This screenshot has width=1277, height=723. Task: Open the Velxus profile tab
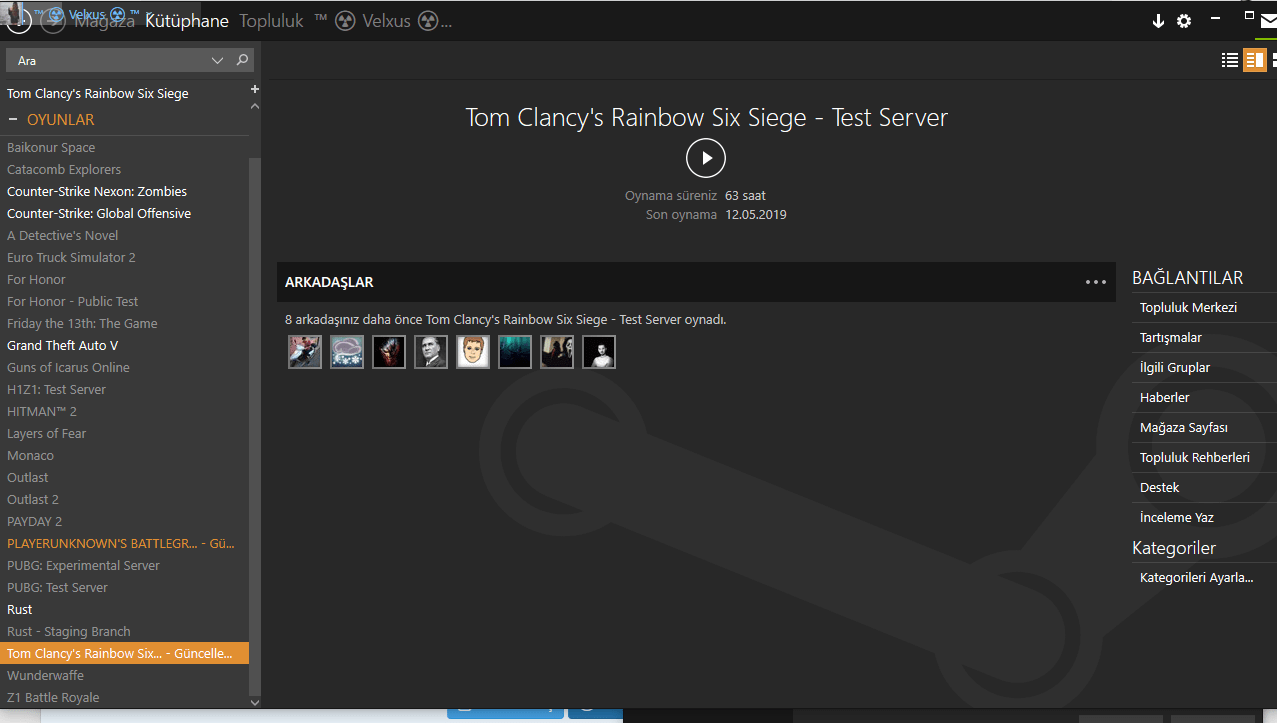point(383,21)
